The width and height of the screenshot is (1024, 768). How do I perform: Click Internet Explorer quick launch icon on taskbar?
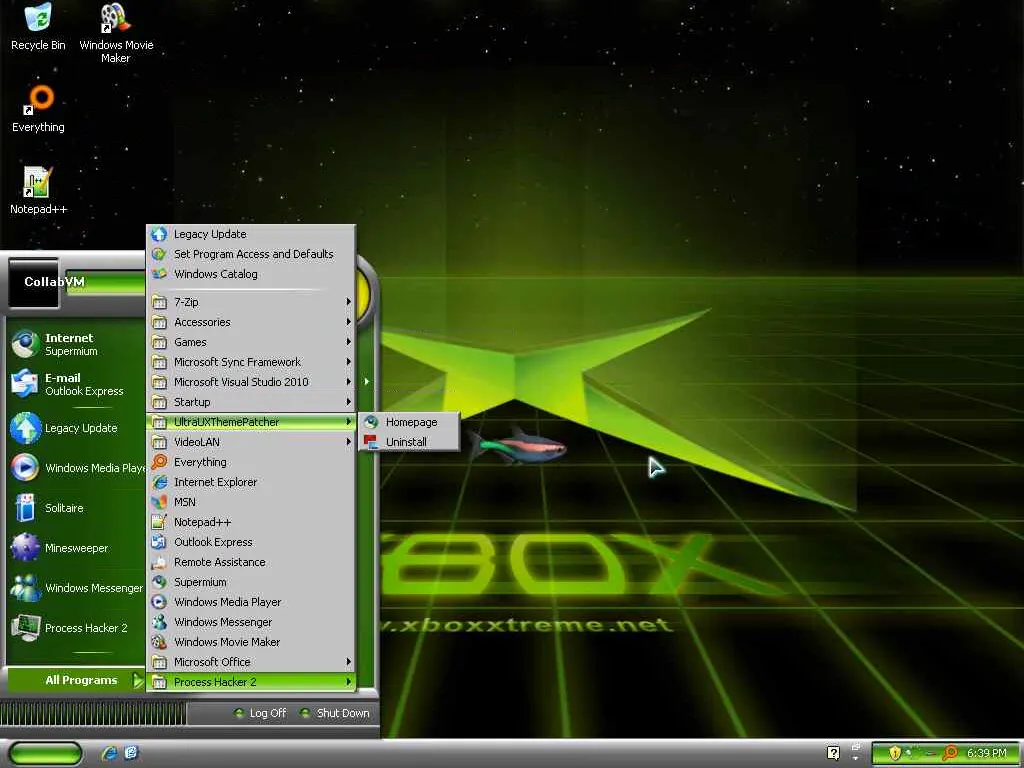[109, 753]
